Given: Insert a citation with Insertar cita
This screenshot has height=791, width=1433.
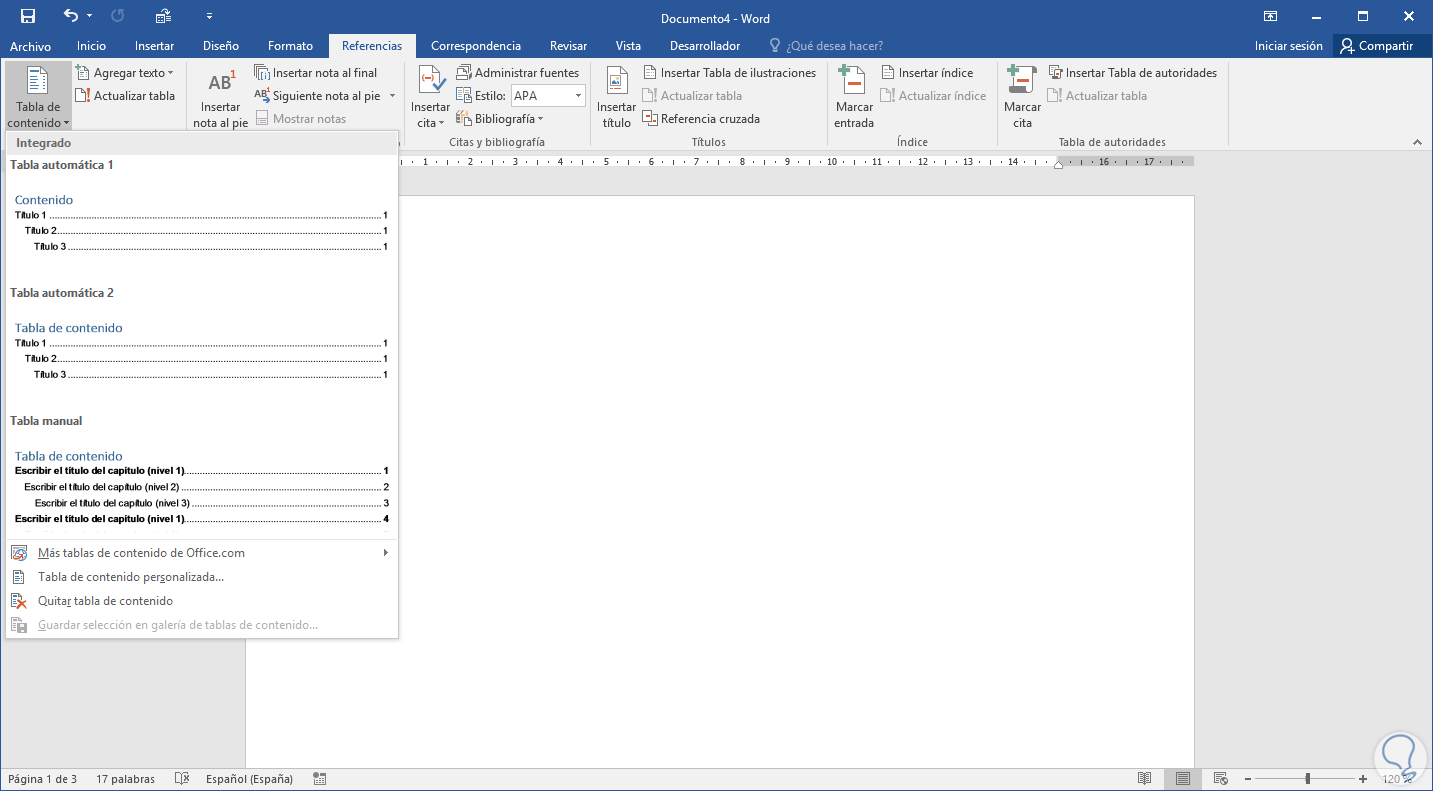Looking at the screenshot, I should pyautogui.click(x=430, y=94).
